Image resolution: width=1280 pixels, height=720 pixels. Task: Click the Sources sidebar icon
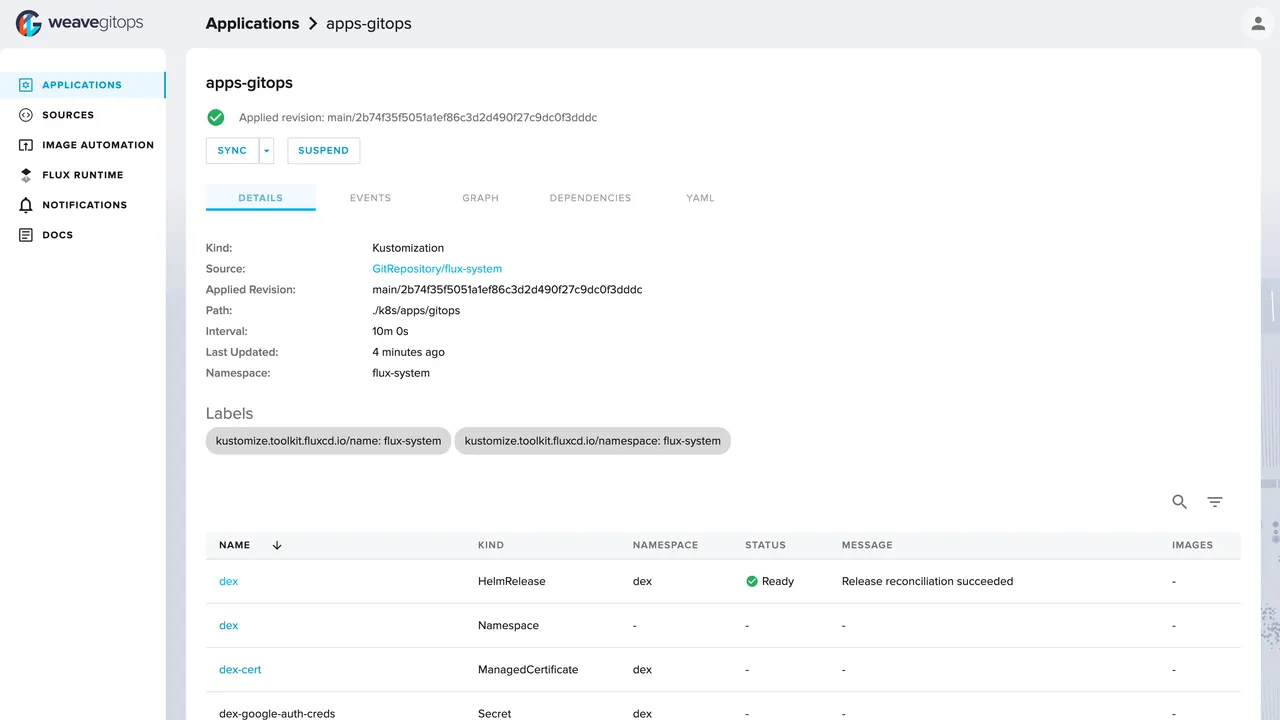pos(26,115)
